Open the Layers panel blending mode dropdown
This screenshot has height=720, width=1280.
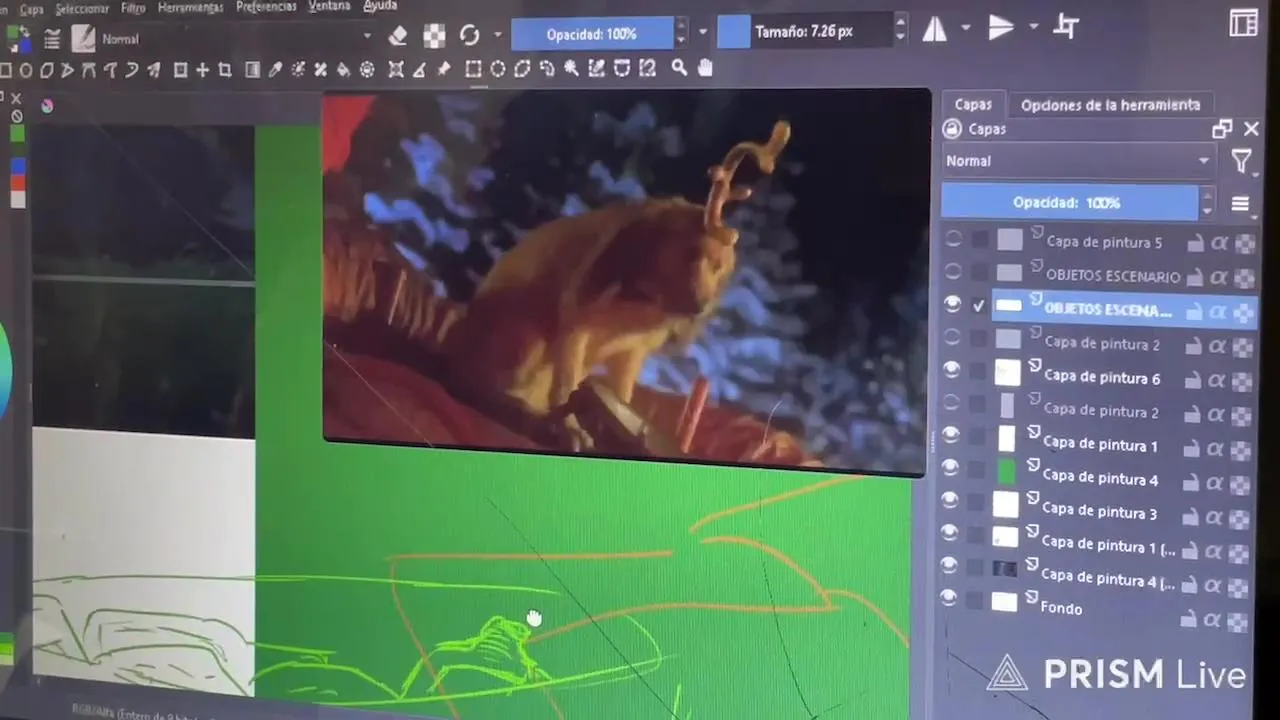[x=1078, y=160]
